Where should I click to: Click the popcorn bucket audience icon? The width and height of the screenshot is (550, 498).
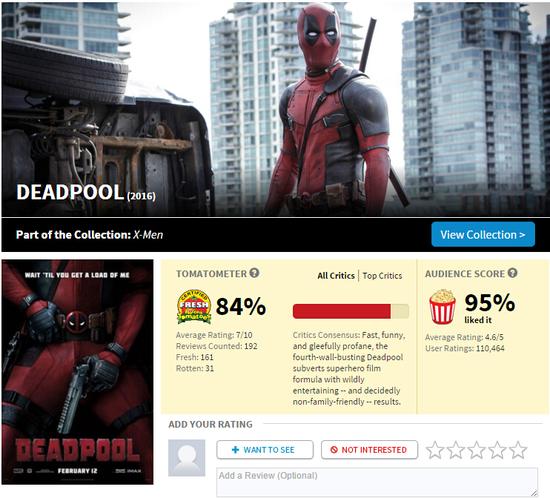coord(442,306)
